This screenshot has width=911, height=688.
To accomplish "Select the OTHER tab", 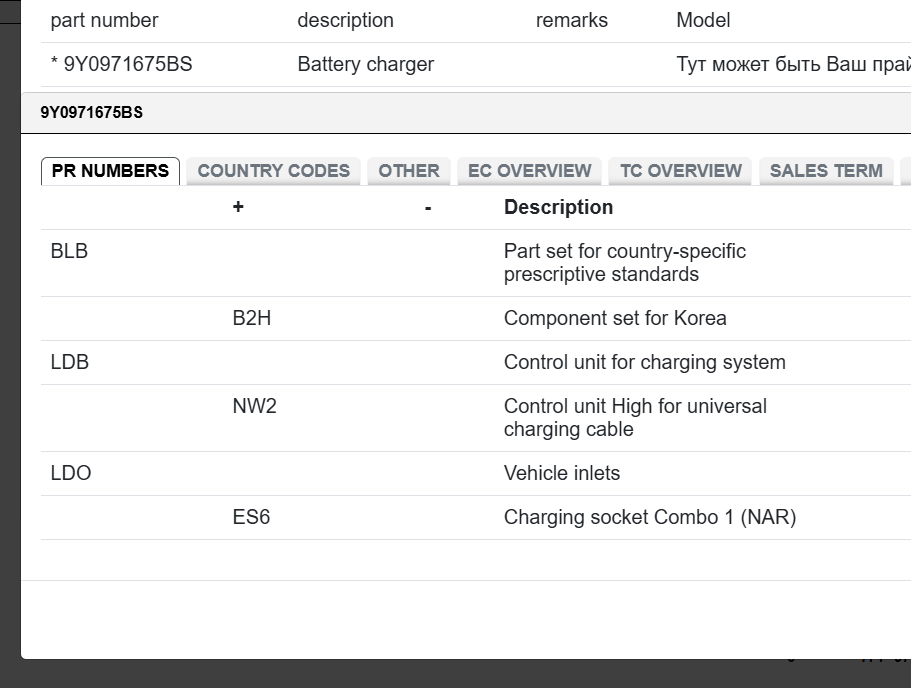I will (x=408, y=171).
